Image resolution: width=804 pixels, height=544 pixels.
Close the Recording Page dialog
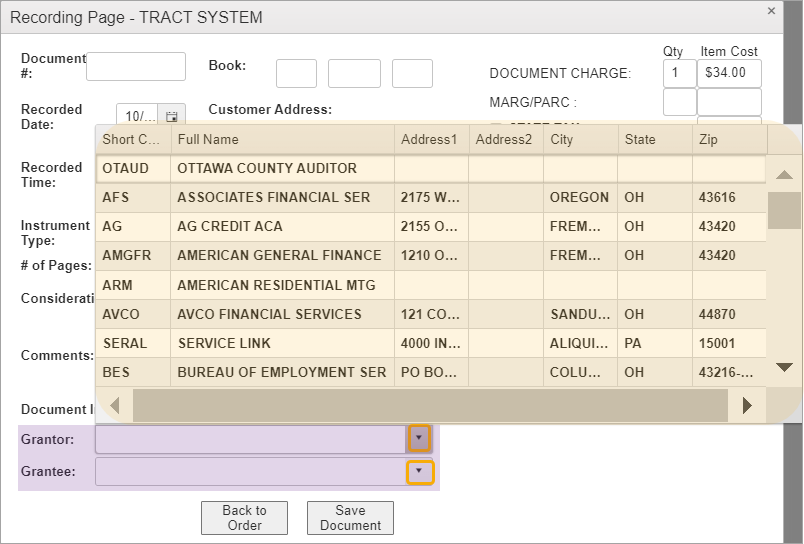(771, 11)
